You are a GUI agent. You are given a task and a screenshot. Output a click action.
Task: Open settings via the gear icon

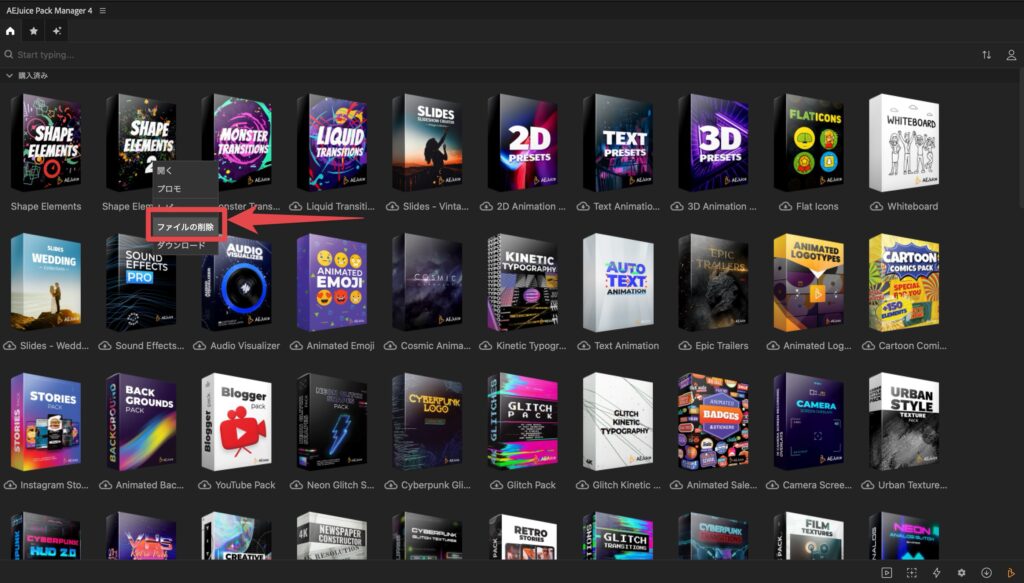tap(961, 572)
